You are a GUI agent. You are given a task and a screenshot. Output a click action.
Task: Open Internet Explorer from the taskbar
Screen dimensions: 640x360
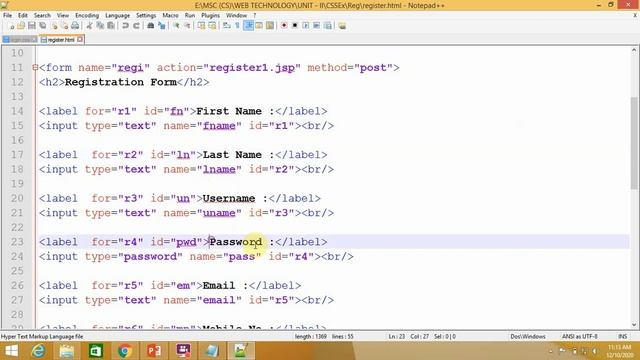tap(38, 351)
